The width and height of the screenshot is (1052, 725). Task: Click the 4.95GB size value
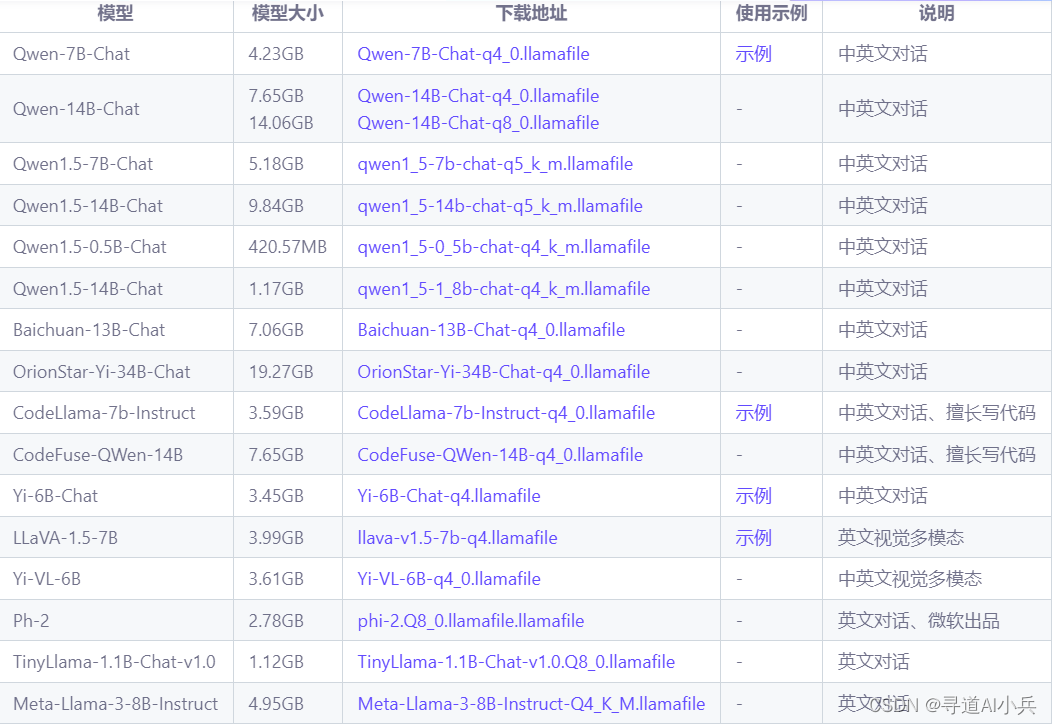tap(276, 704)
